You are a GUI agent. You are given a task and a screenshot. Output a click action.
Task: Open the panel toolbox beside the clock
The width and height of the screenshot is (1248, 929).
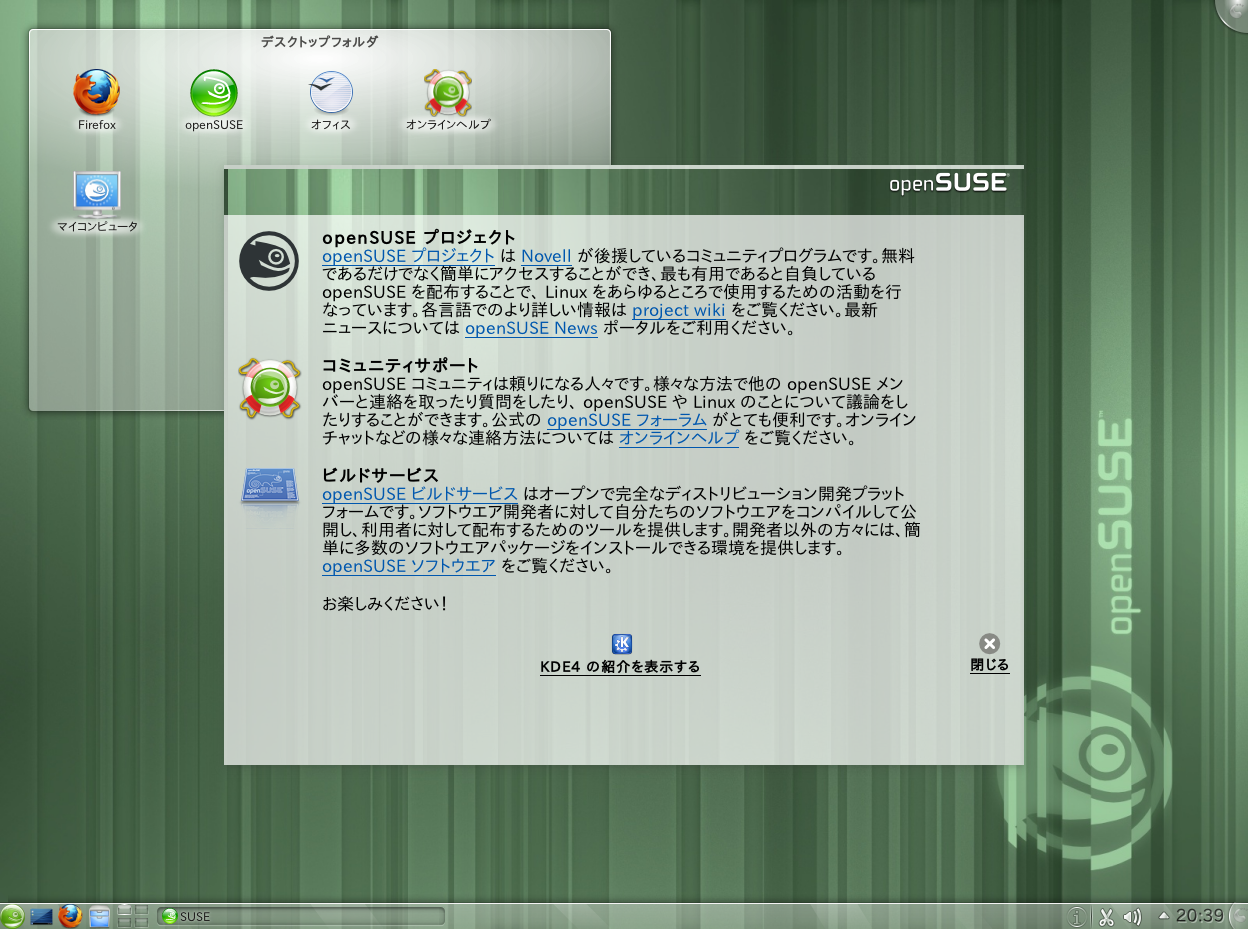click(x=1238, y=916)
